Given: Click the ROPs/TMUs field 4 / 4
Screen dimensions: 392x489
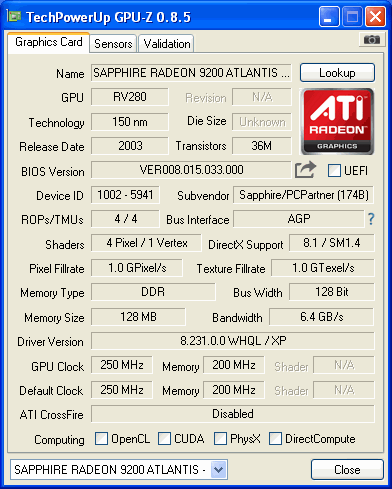Looking at the screenshot, I should coord(125,219).
